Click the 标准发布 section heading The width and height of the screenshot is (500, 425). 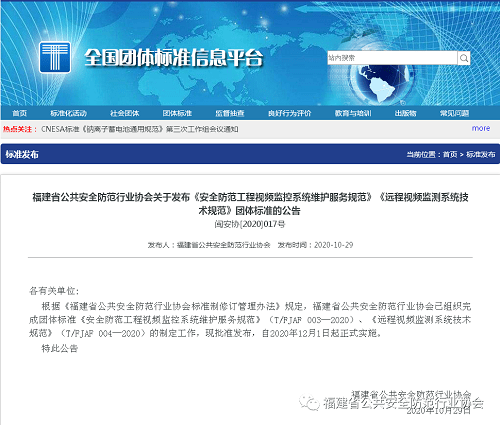(x=22, y=154)
